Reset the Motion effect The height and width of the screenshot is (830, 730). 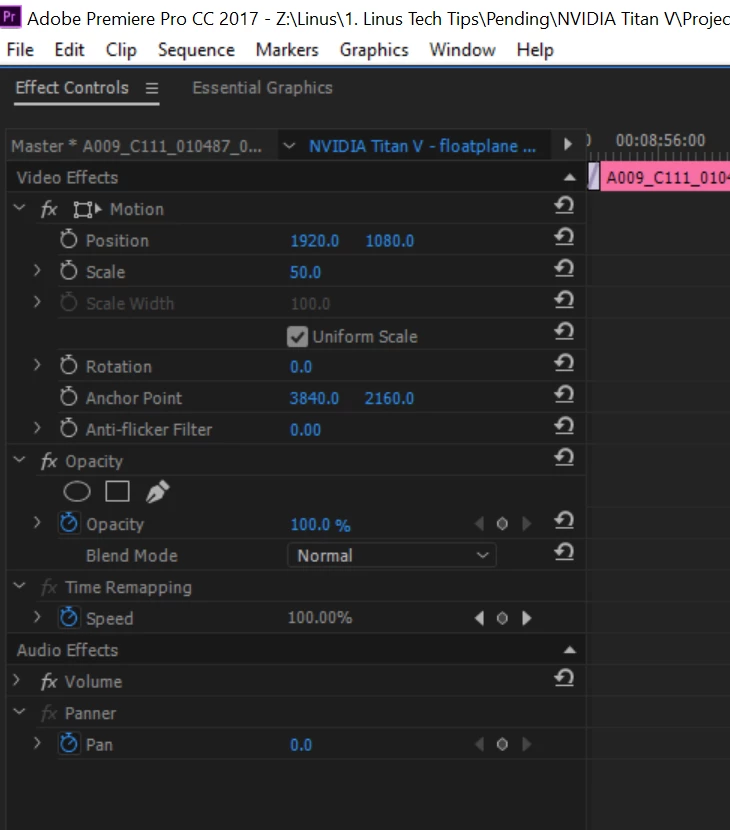click(x=564, y=205)
